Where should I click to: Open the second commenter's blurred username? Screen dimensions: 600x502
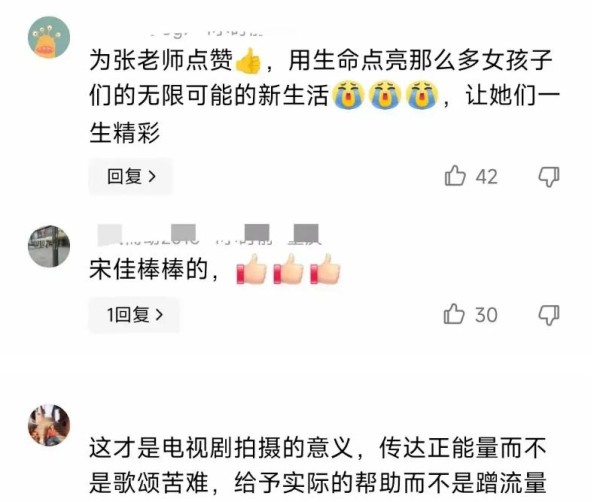tap(209, 234)
